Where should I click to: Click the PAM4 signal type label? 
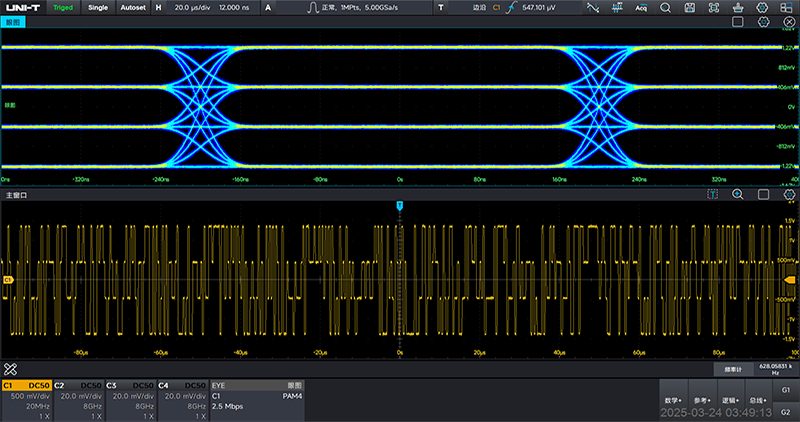coord(292,396)
